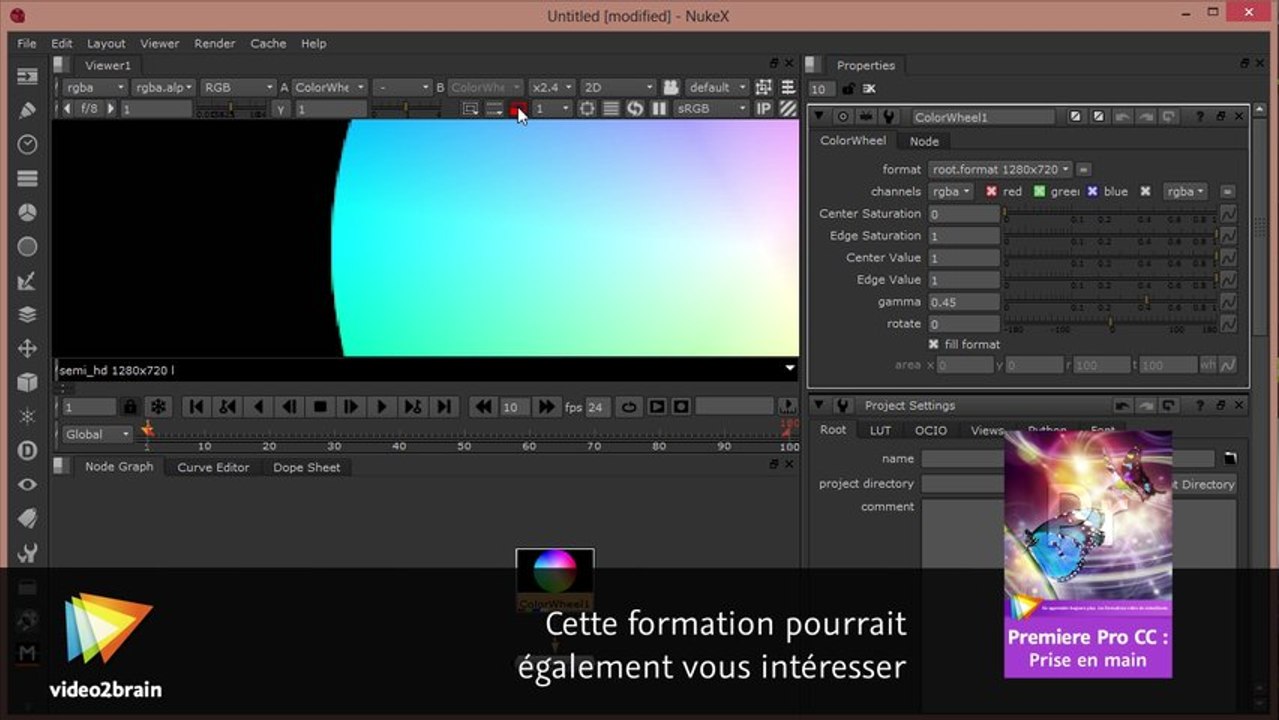This screenshot has width=1279, height=720.
Task: Click the ColorWheel1 wrench icon
Action: tap(890, 117)
